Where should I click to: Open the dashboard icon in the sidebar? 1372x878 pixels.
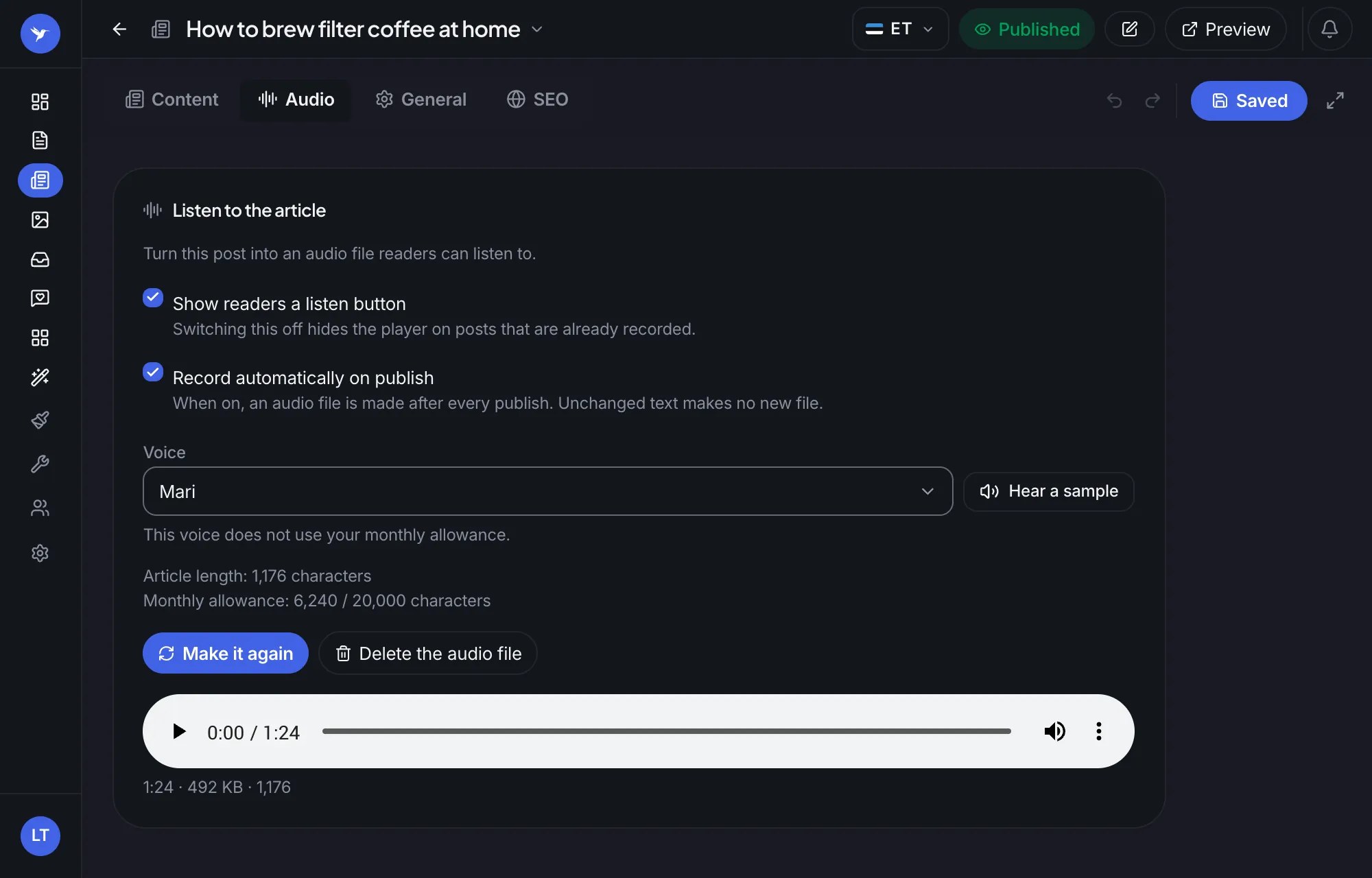click(x=40, y=102)
